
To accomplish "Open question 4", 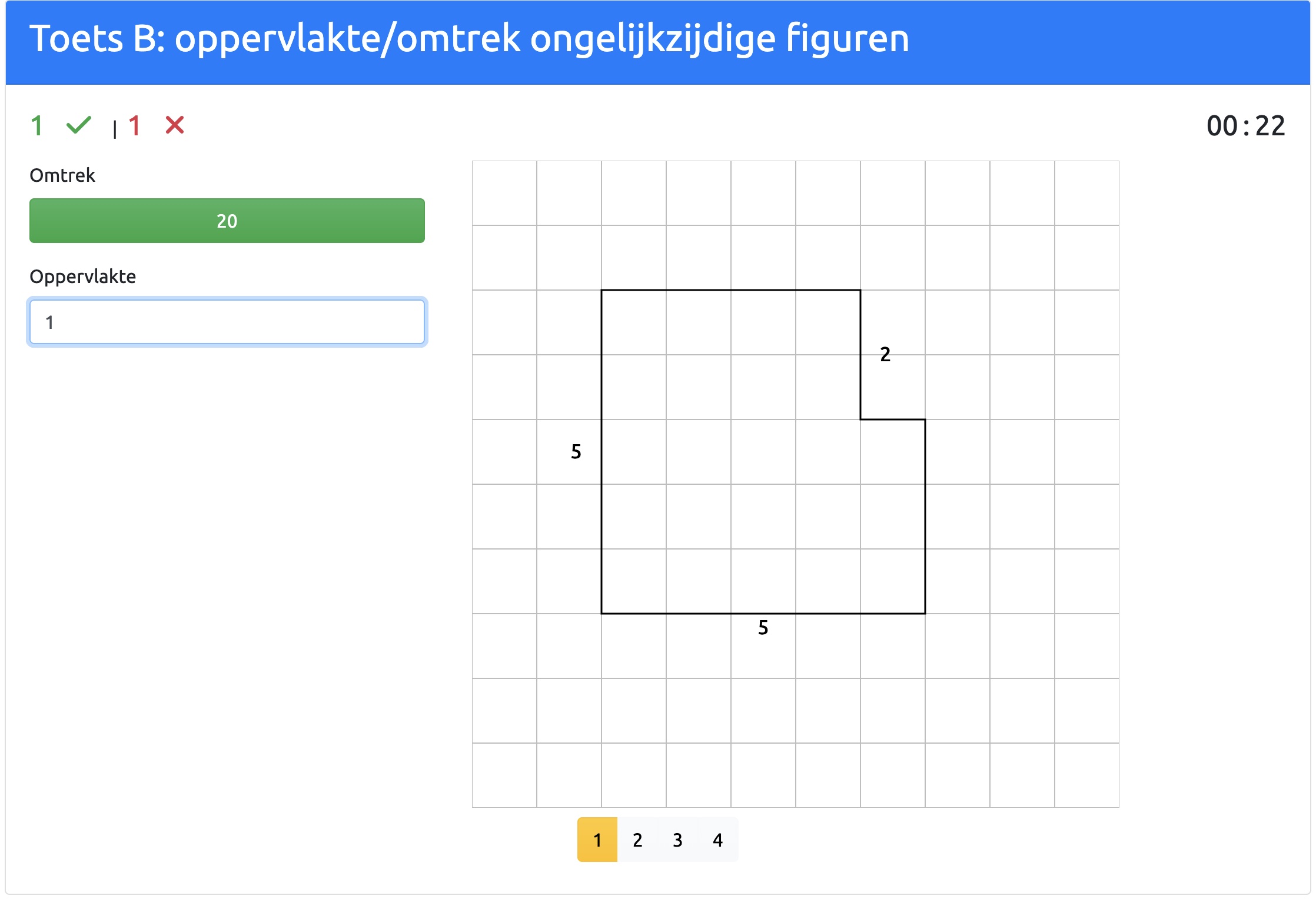I will click(717, 840).
